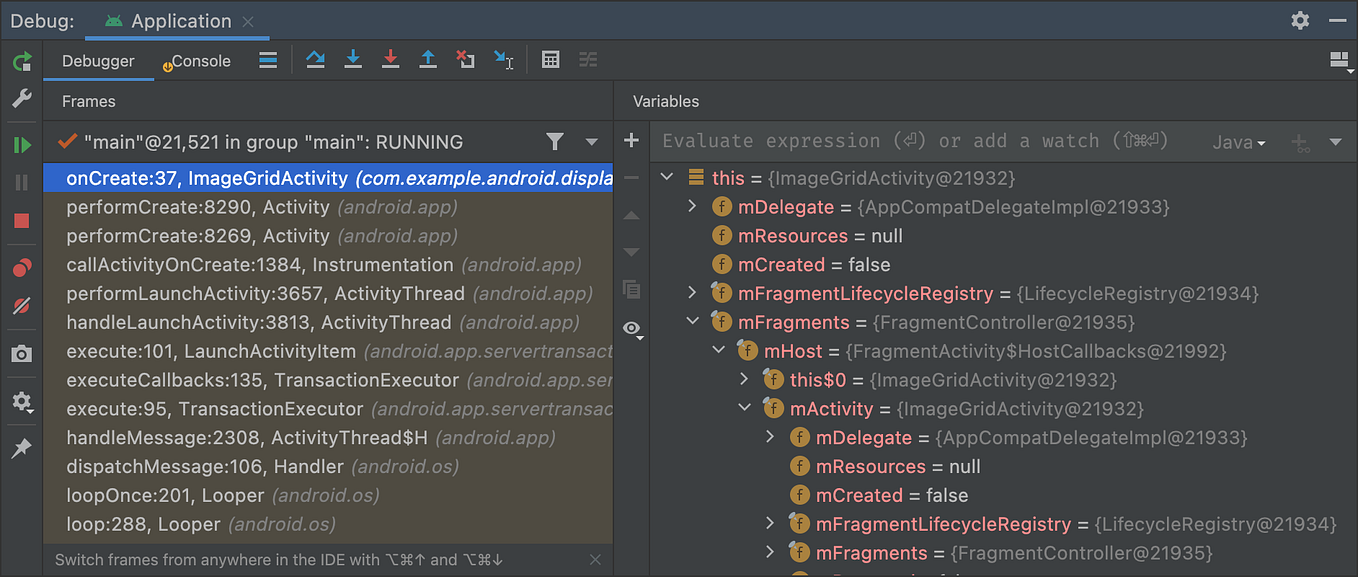Dismiss the frame switching tip
The image size is (1358, 577).
click(595, 559)
